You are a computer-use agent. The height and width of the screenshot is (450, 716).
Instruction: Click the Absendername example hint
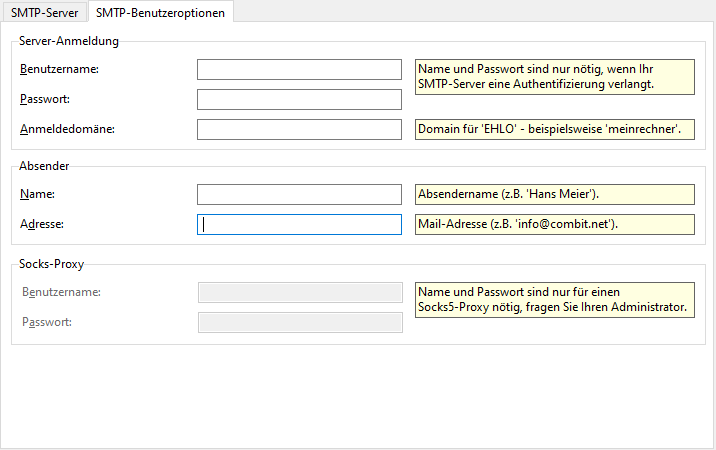(554, 194)
